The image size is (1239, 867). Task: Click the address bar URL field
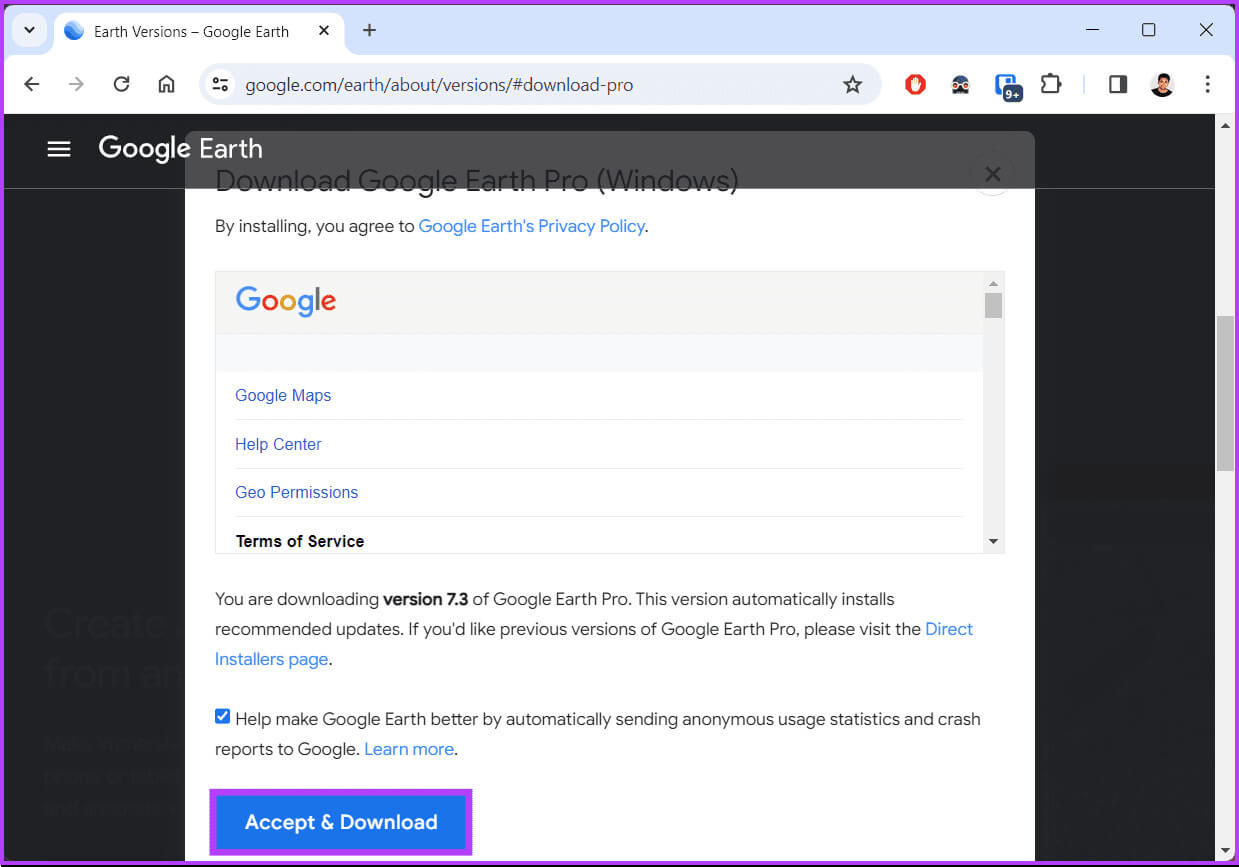[x=538, y=85]
